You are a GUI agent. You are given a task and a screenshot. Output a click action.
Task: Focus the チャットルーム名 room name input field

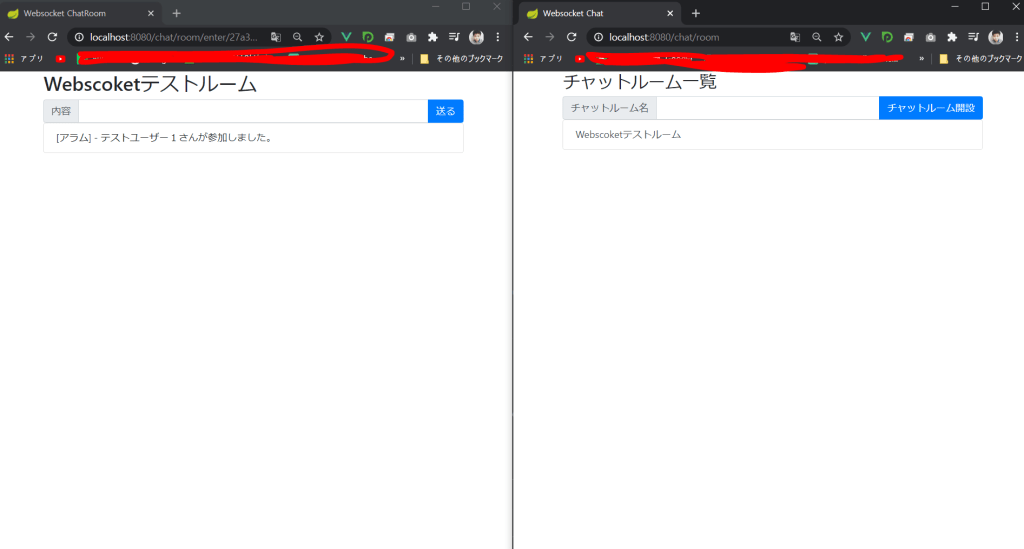tap(767, 108)
